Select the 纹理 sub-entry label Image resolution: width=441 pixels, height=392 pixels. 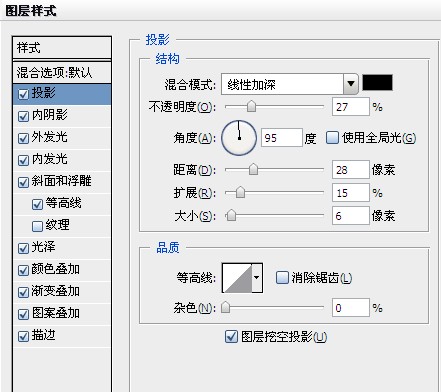coord(57,225)
